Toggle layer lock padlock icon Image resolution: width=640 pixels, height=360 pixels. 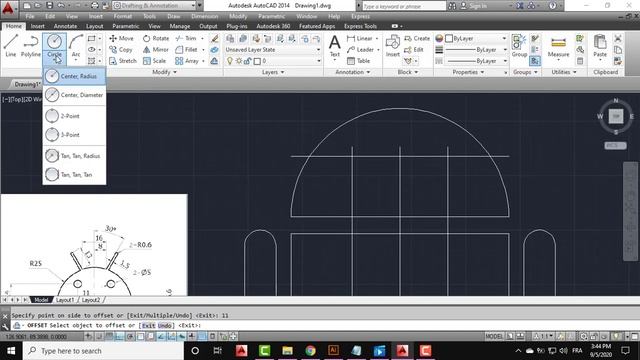[247, 61]
